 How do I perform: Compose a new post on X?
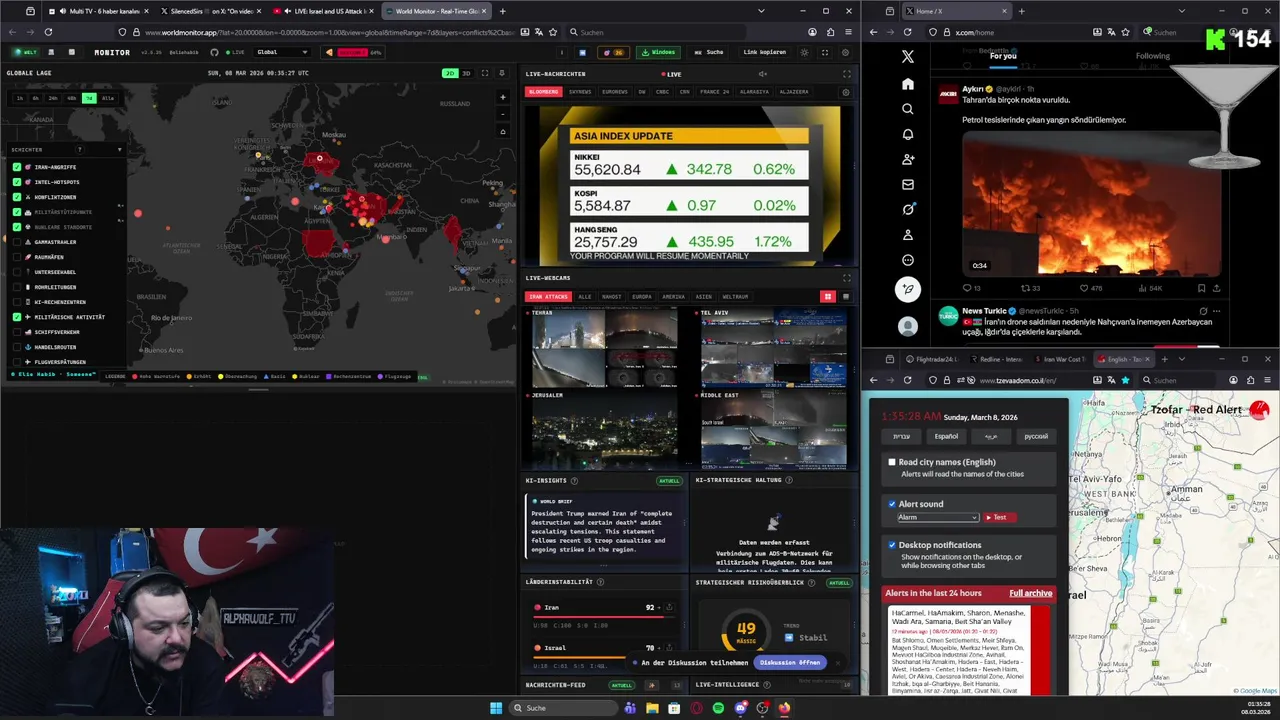[x=907, y=290]
